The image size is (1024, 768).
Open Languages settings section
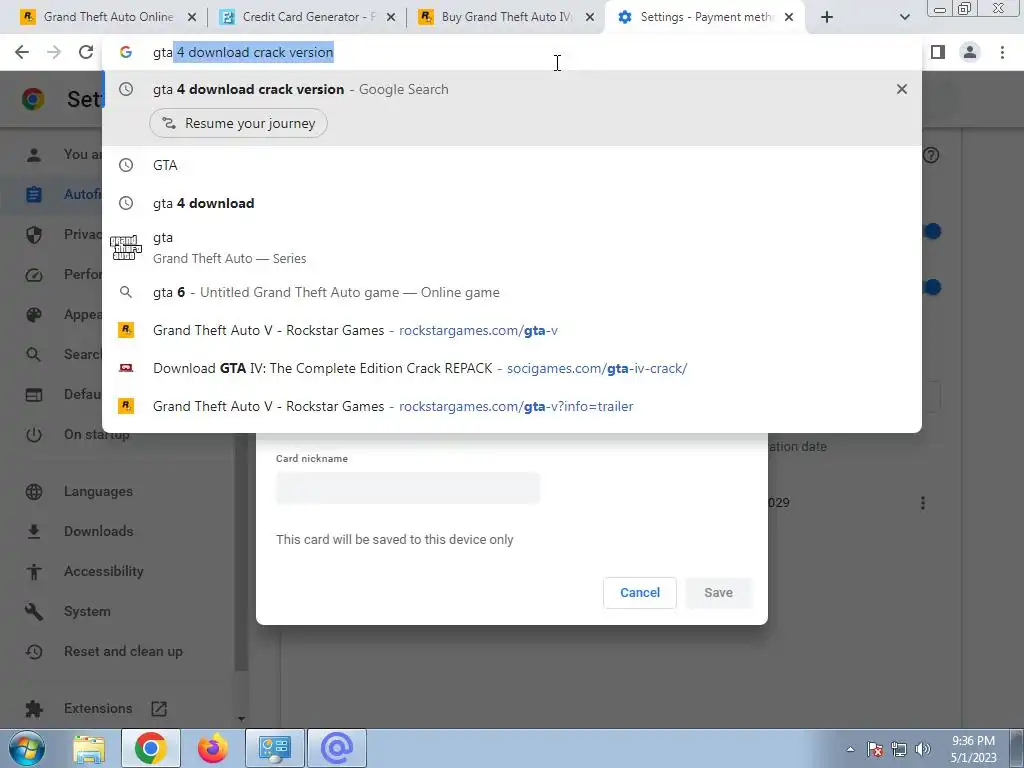tap(98, 491)
